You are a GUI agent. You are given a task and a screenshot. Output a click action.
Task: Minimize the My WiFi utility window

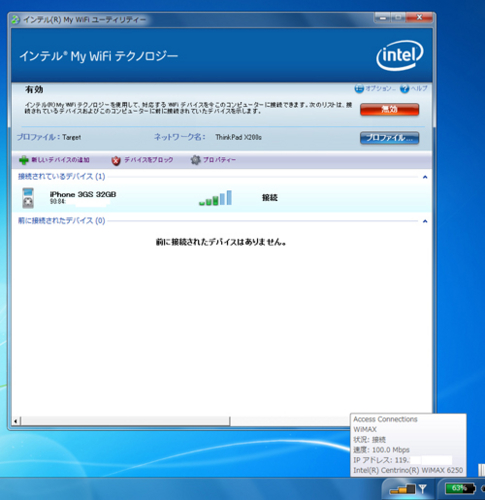point(382,17)
